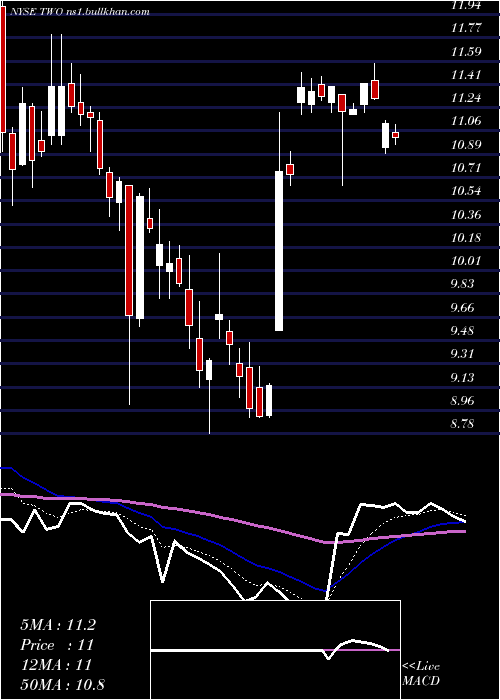Click the '50MA : 10.8' indicator text
The width and height of the screenshot is (500, 700).
click(62, 684)
